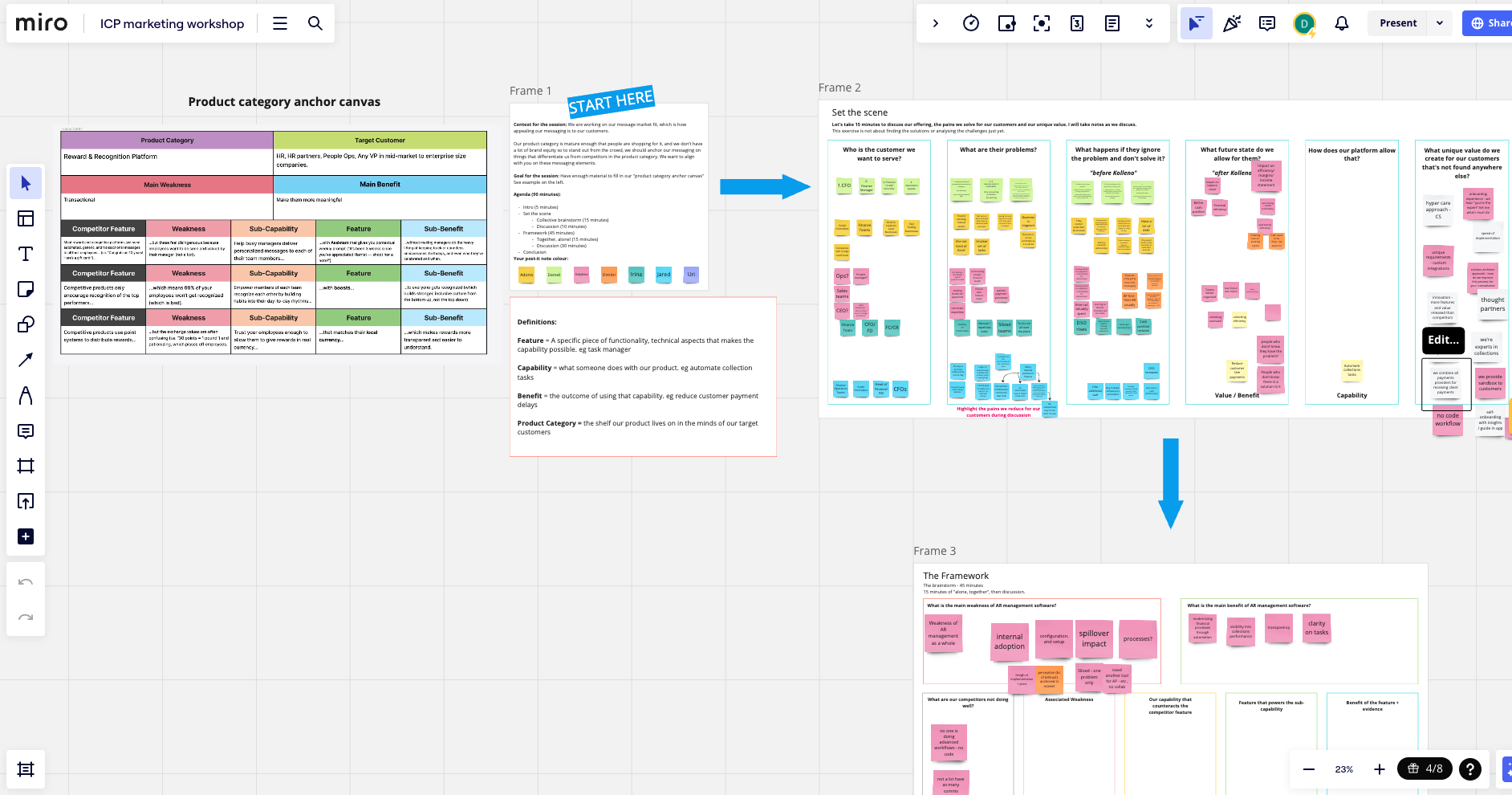Viewport: 1512px width, 795px height.
Task: Click the Present button
Action: [1398, 23]
